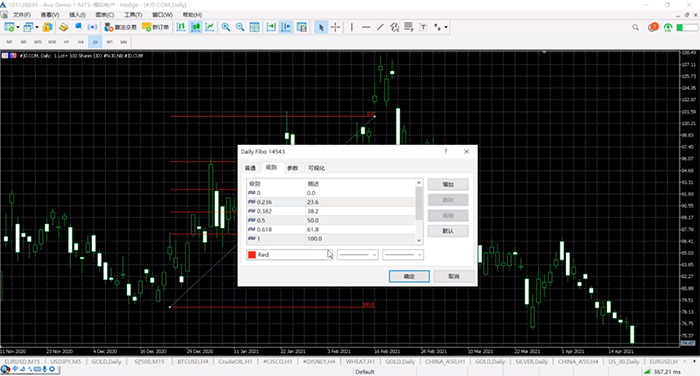The height and width of the screenshot is (376, 700).
Task: Switch to the 参数 tab in Fibo dialog
Action: [292, 168]
